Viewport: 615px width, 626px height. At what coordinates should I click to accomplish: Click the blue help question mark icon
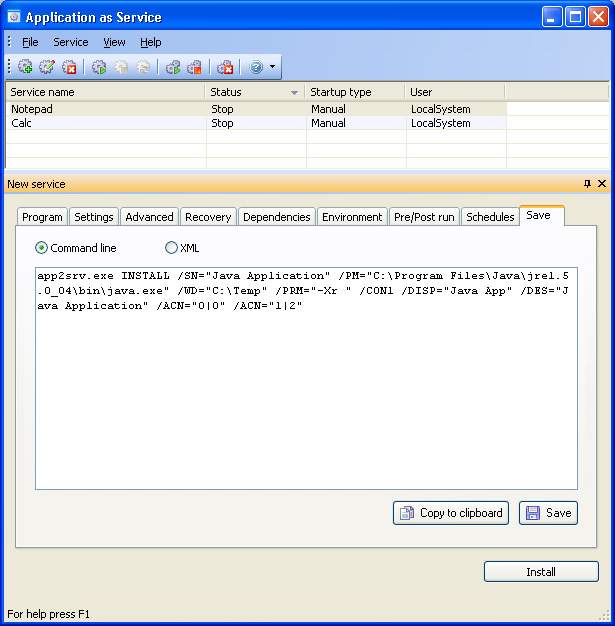coord(256,67)
